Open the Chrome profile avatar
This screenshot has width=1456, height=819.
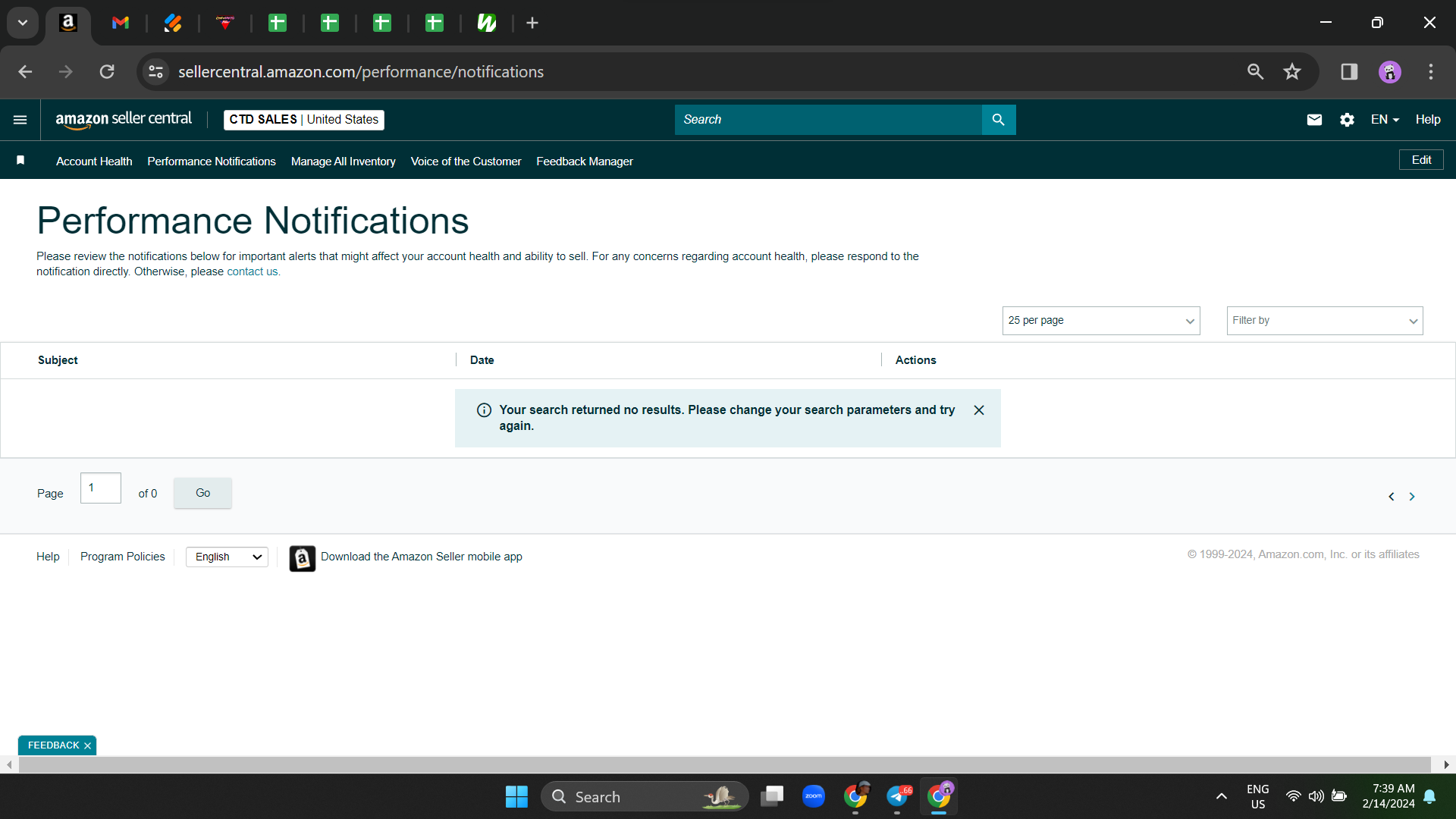1389,71
